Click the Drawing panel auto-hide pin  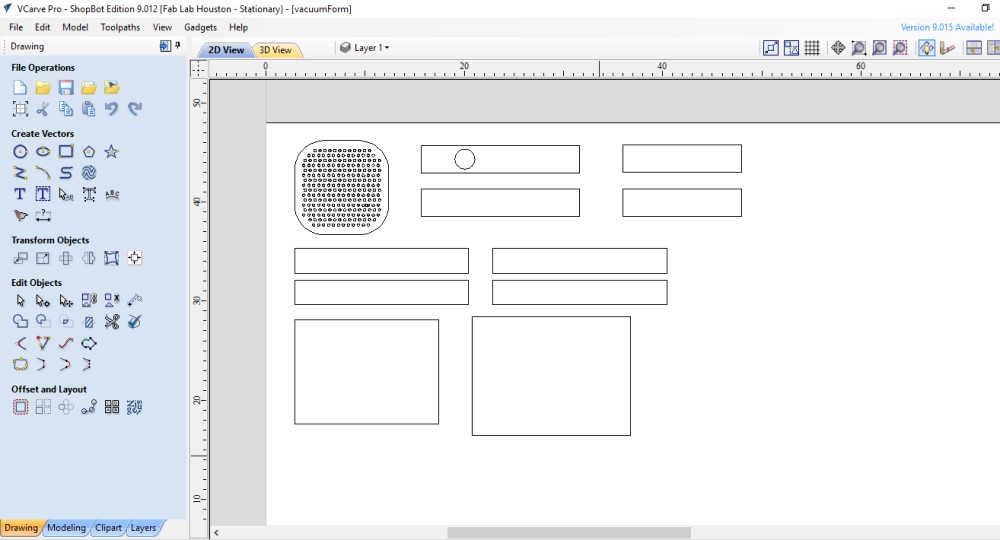tap(178, 45)
